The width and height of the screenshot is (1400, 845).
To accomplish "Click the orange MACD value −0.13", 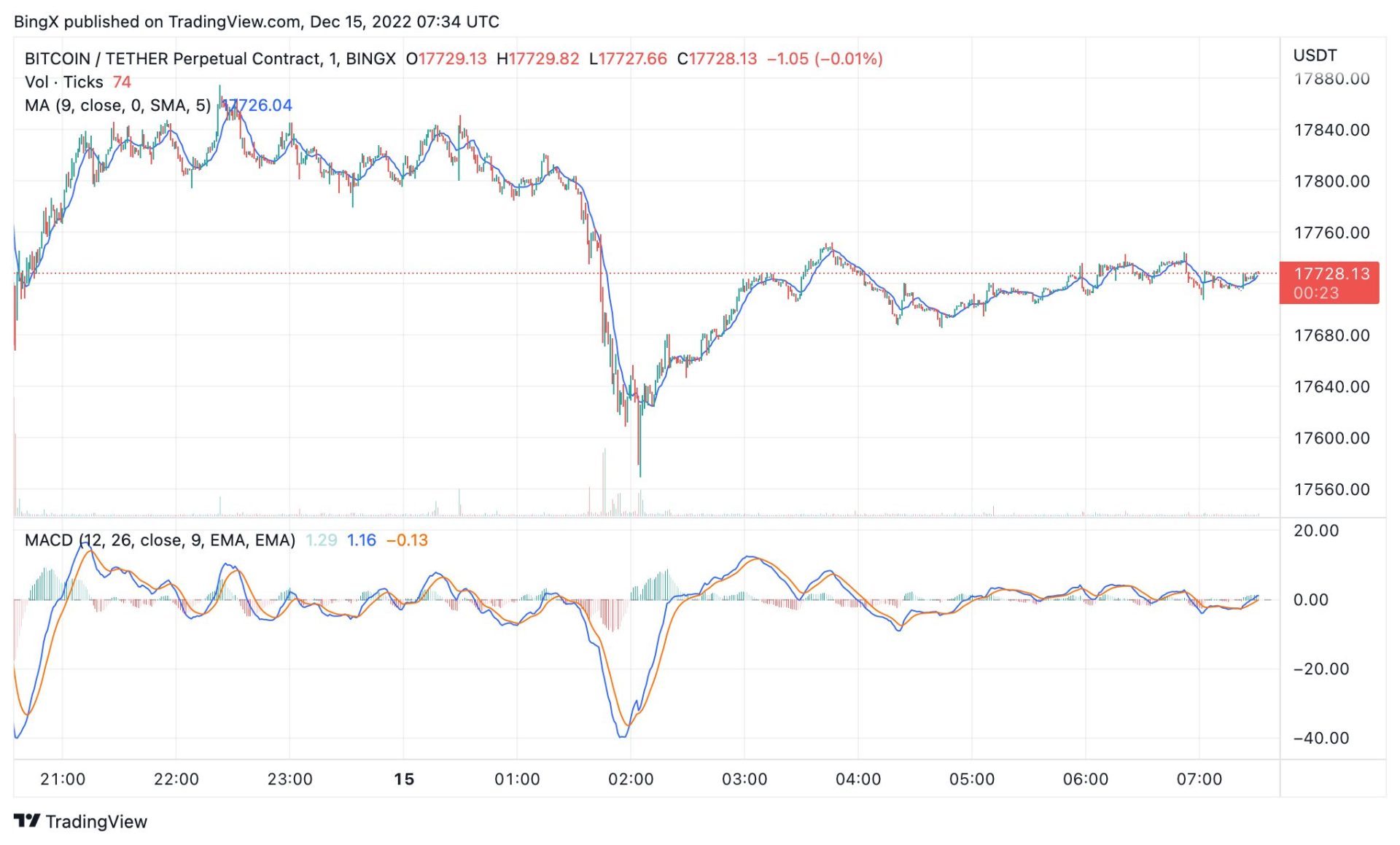I will coord(407,540).
